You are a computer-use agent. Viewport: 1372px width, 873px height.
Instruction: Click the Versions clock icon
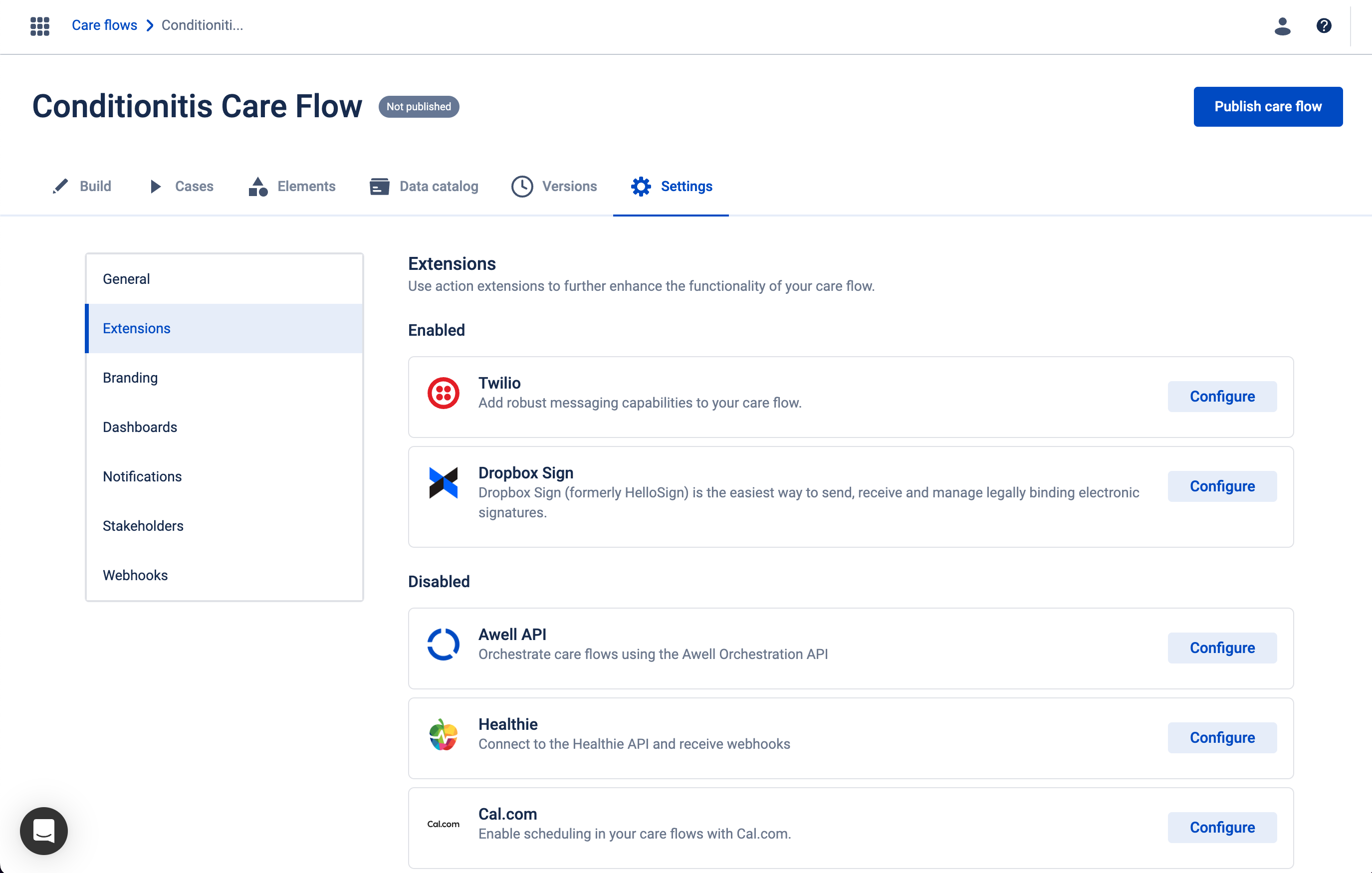coord(521,186)
